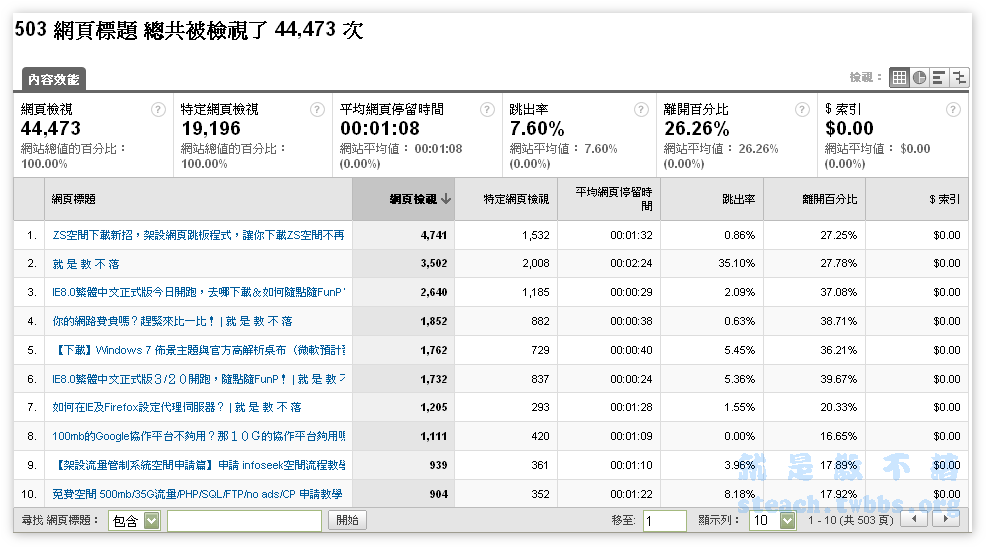Sort by 網頁檢視 column header
The image size is (986, 547).
[x=413, y=199]
